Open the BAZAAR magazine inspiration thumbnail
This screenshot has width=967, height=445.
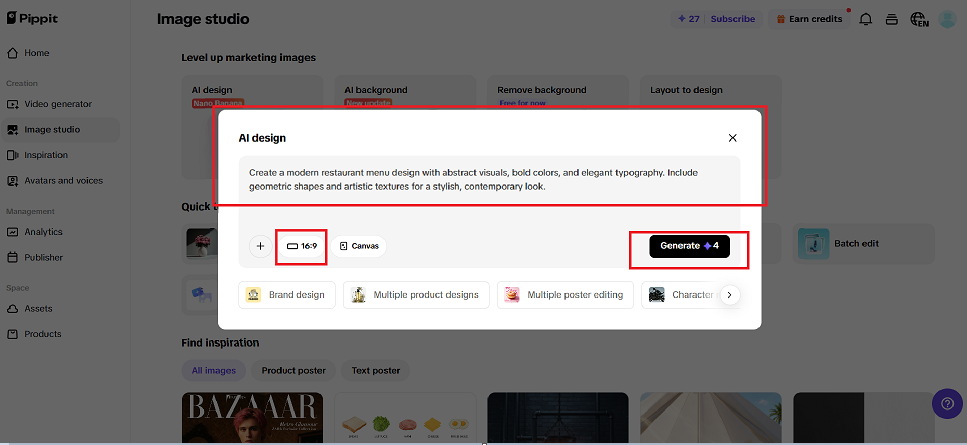pyautogui.click(x=252, y=418)
